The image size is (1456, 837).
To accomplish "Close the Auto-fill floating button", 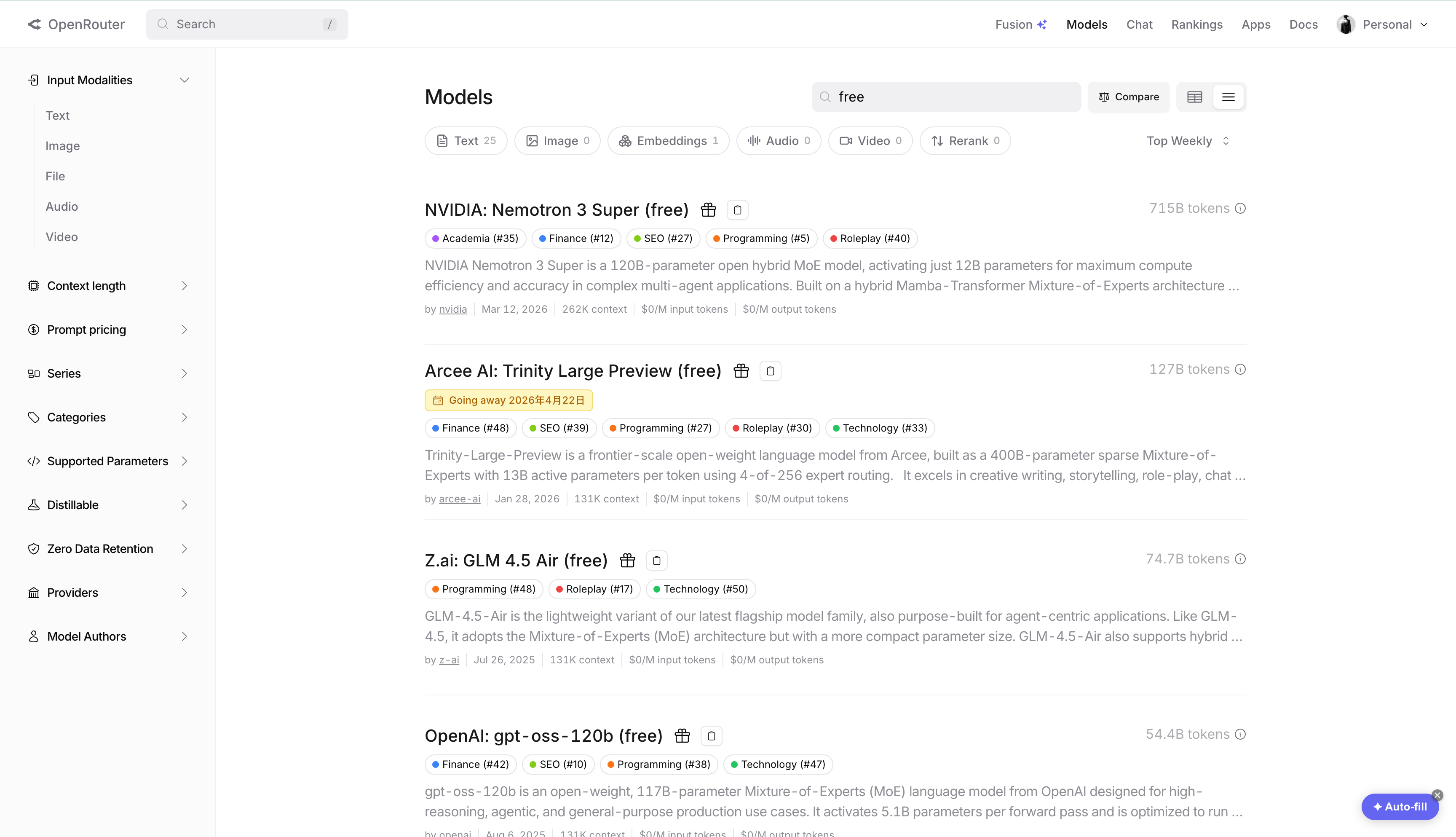I will coord(1437,795).
